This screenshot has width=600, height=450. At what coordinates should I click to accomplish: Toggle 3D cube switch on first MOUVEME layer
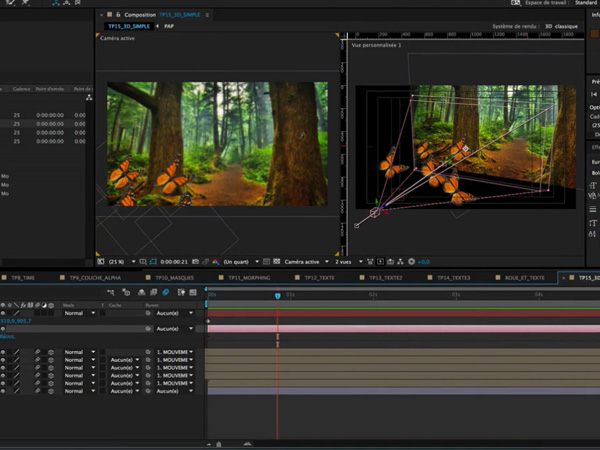(51, 352)
